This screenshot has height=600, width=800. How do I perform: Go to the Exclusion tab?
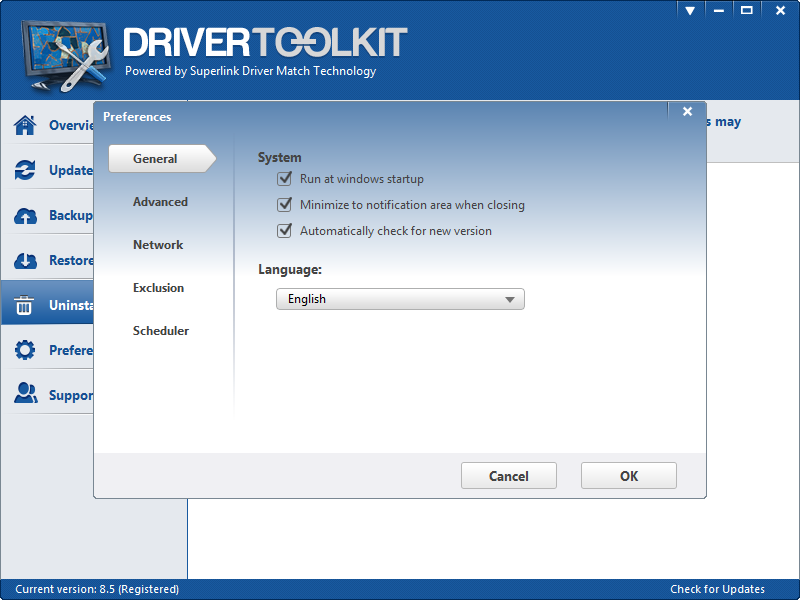point(158,287)
